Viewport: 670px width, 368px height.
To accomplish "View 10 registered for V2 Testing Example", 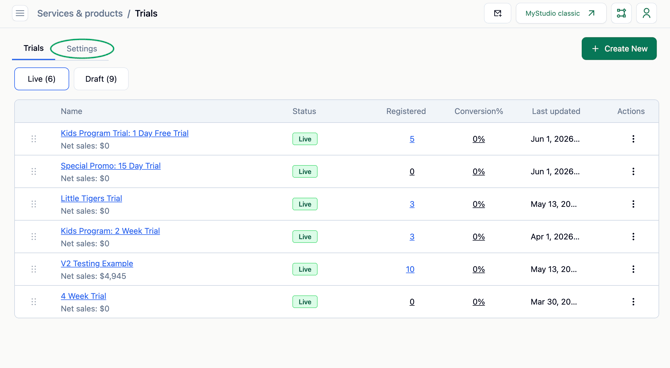I will coord(410,269).
